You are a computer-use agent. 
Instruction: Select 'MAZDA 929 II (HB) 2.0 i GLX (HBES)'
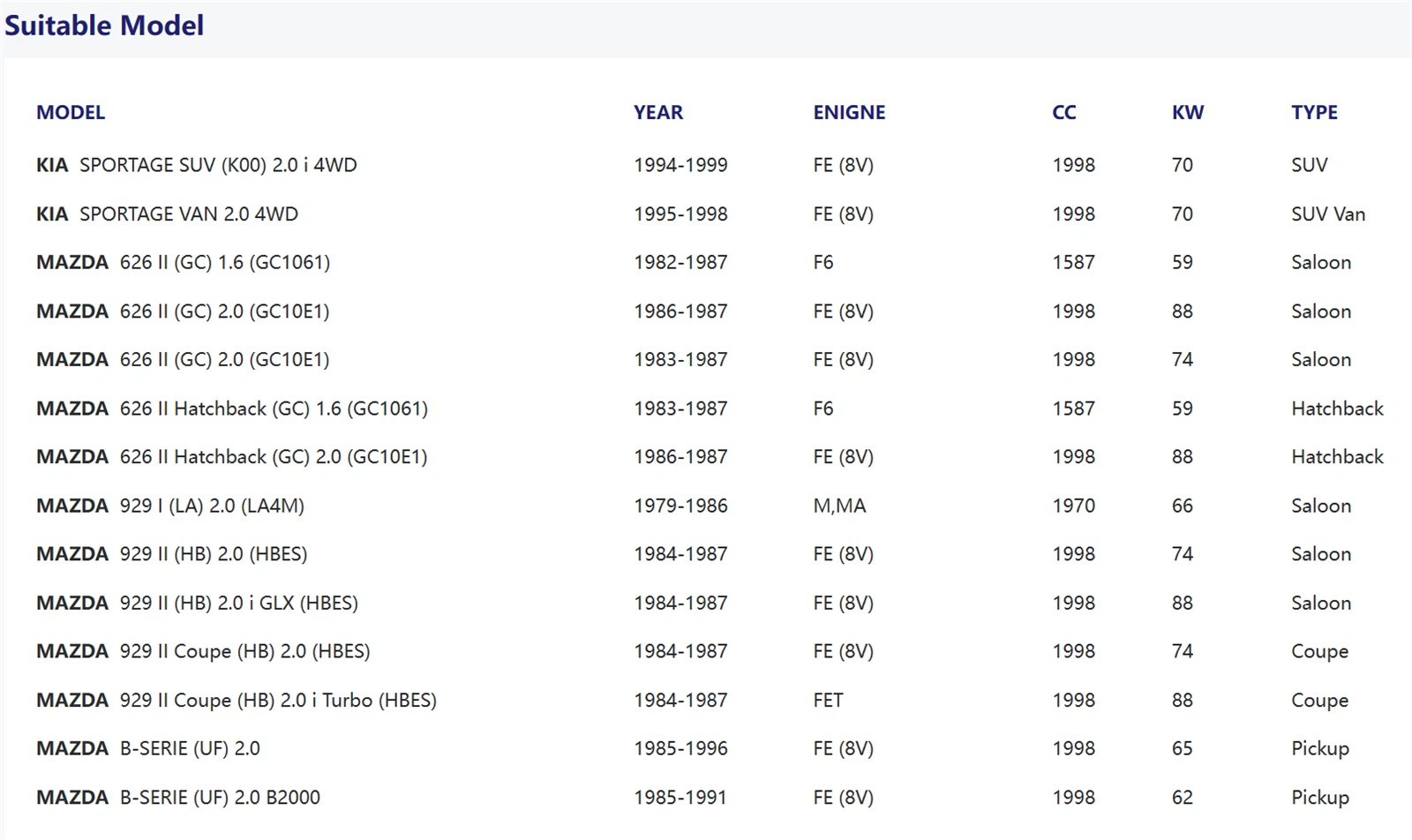197,603
